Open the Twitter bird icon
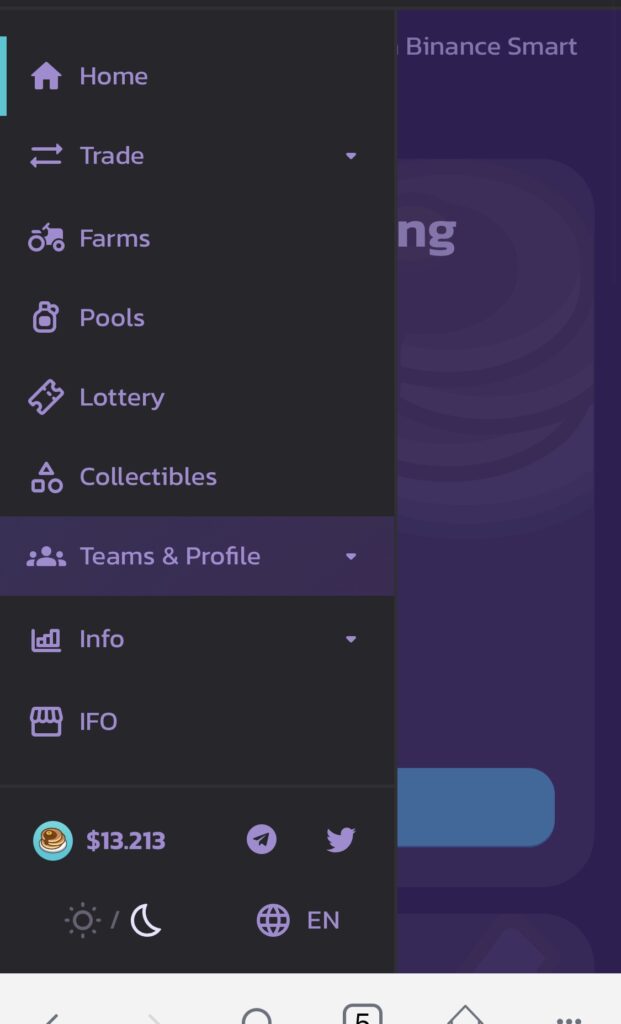The height and width of the screenshot is (1024, 621). click(341, 839)
